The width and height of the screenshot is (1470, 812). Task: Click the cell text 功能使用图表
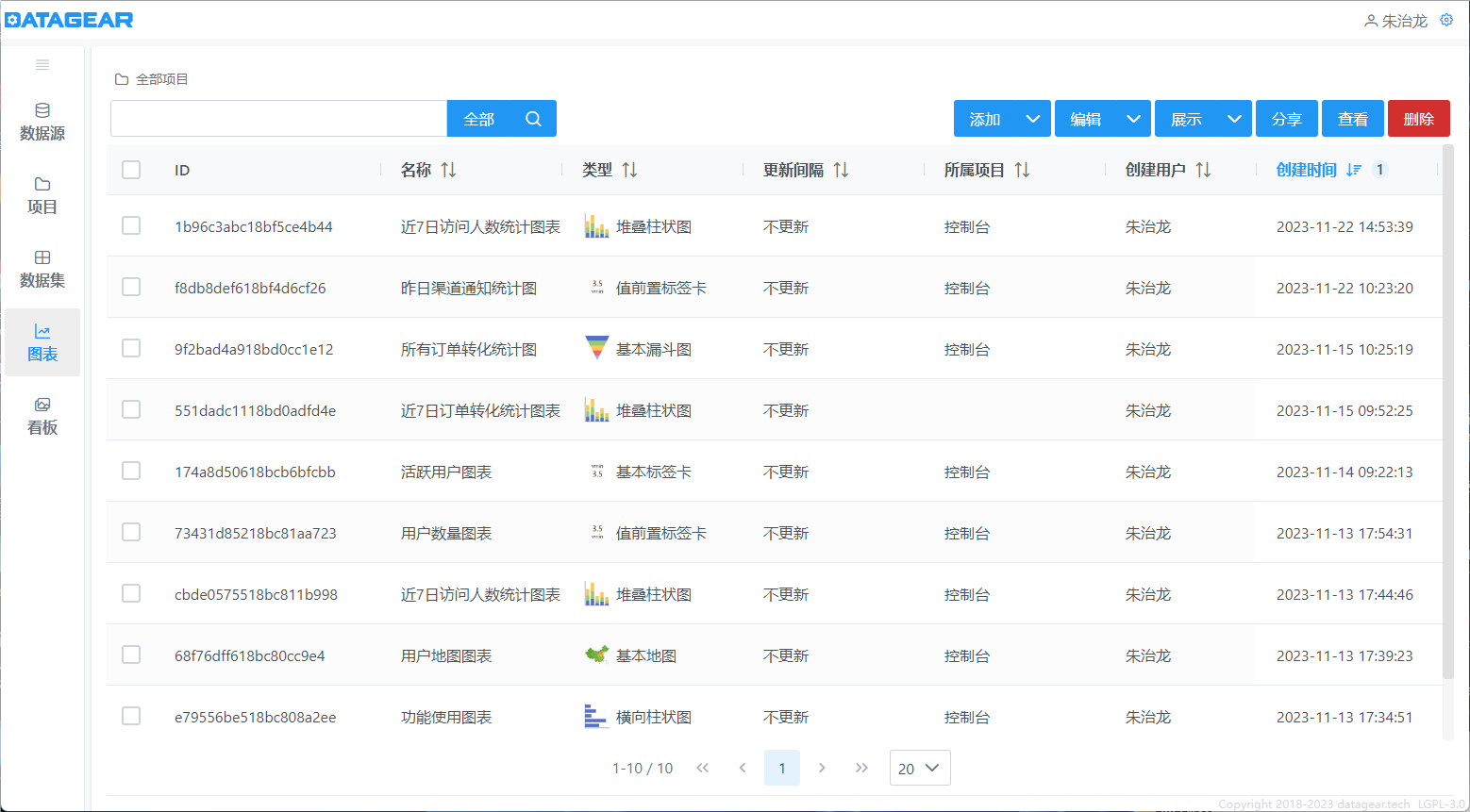tap(446, 717)
